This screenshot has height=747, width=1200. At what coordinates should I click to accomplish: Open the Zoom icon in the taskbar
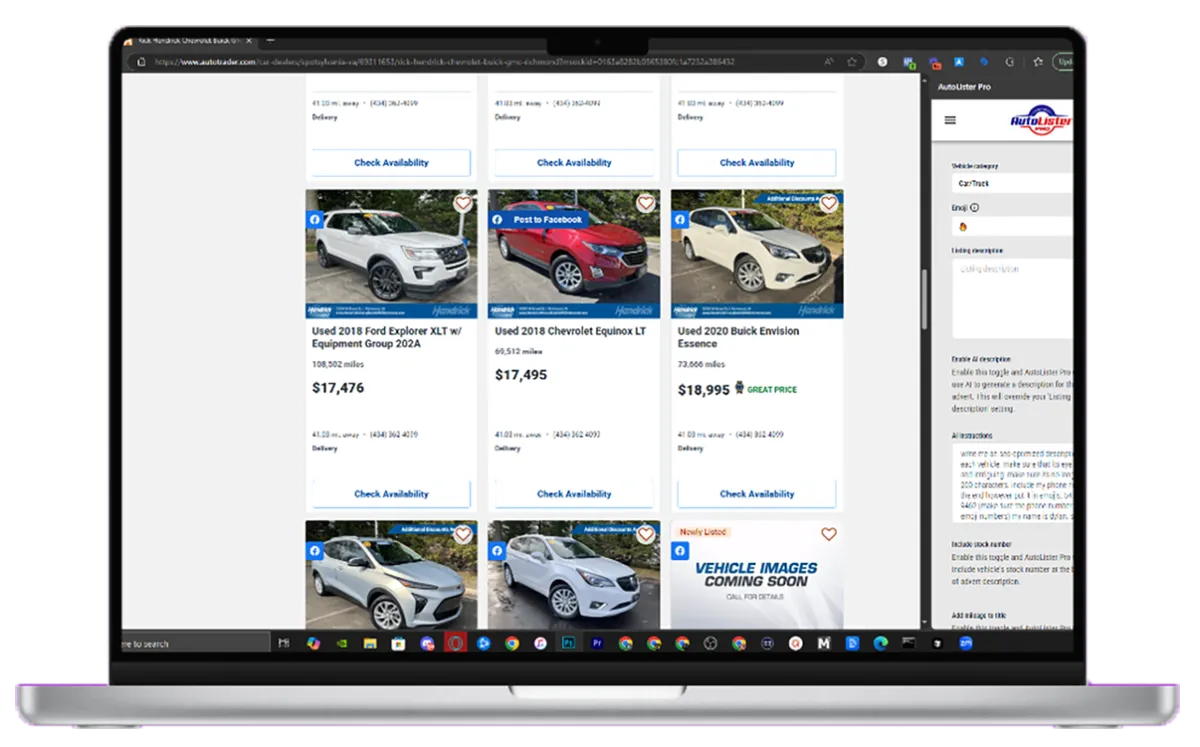click(x=966, y=643)
